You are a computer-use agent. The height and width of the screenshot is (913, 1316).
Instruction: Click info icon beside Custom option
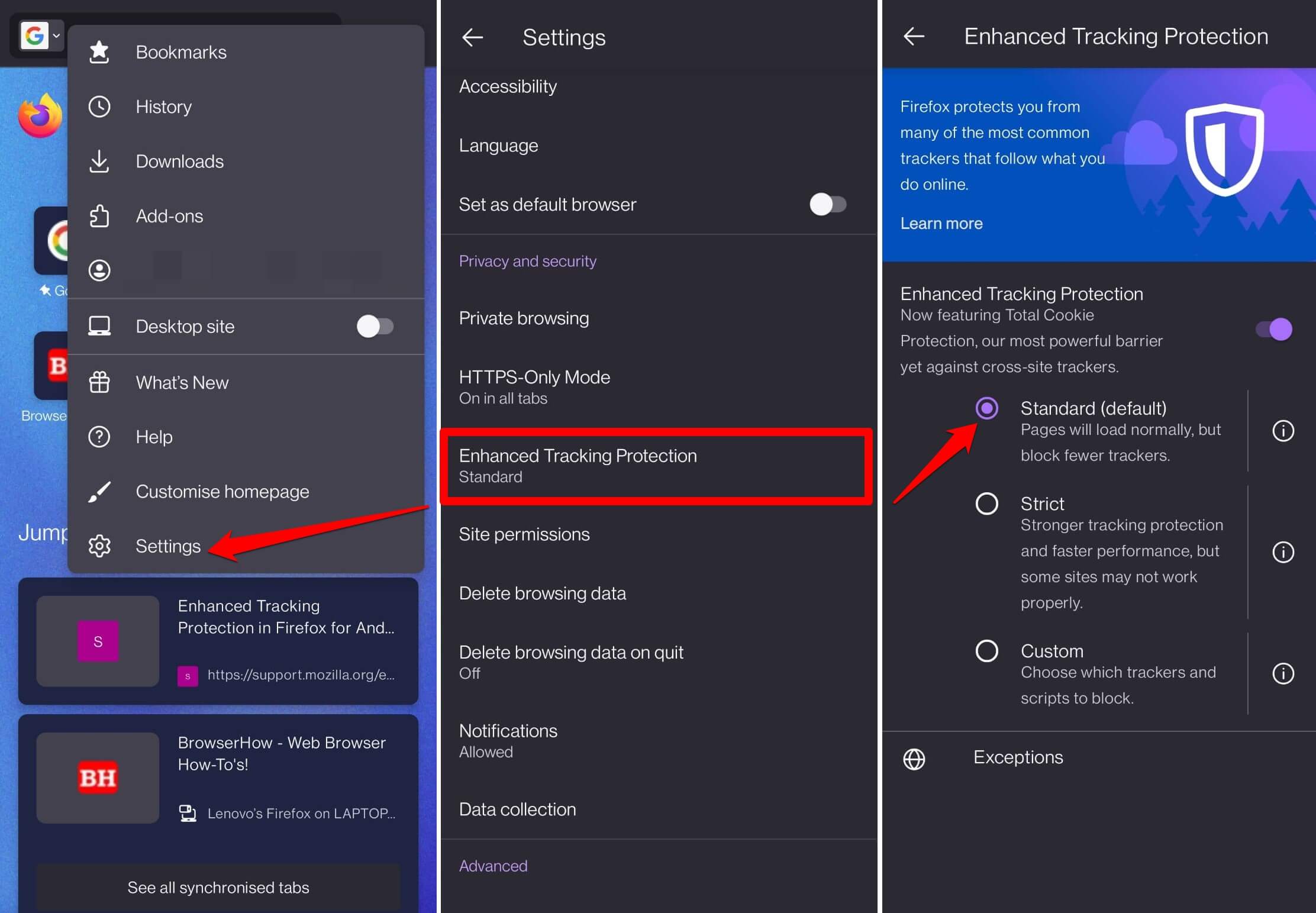pos(1283,673)
